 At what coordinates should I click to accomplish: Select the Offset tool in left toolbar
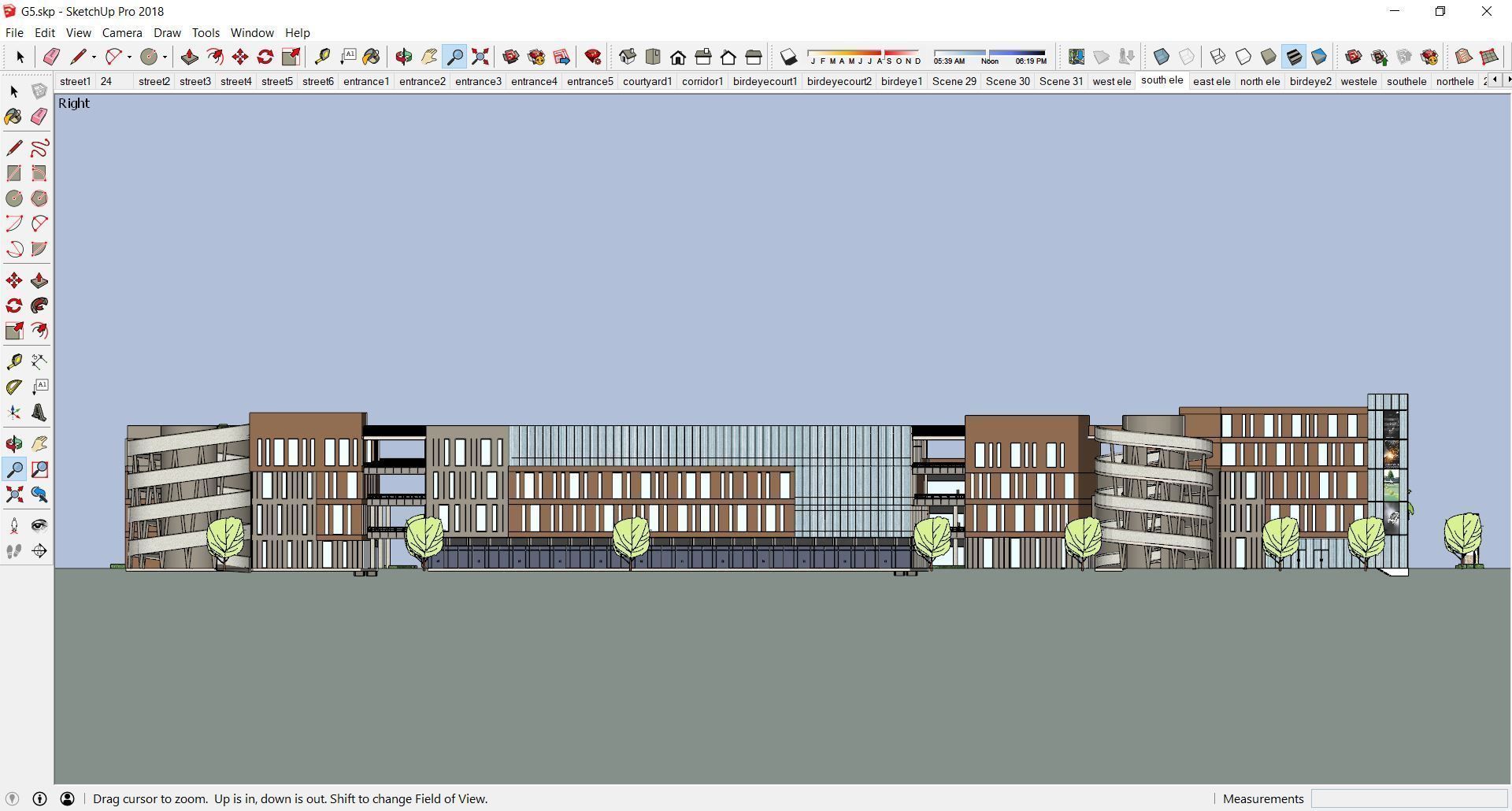[x=39, y=331]
